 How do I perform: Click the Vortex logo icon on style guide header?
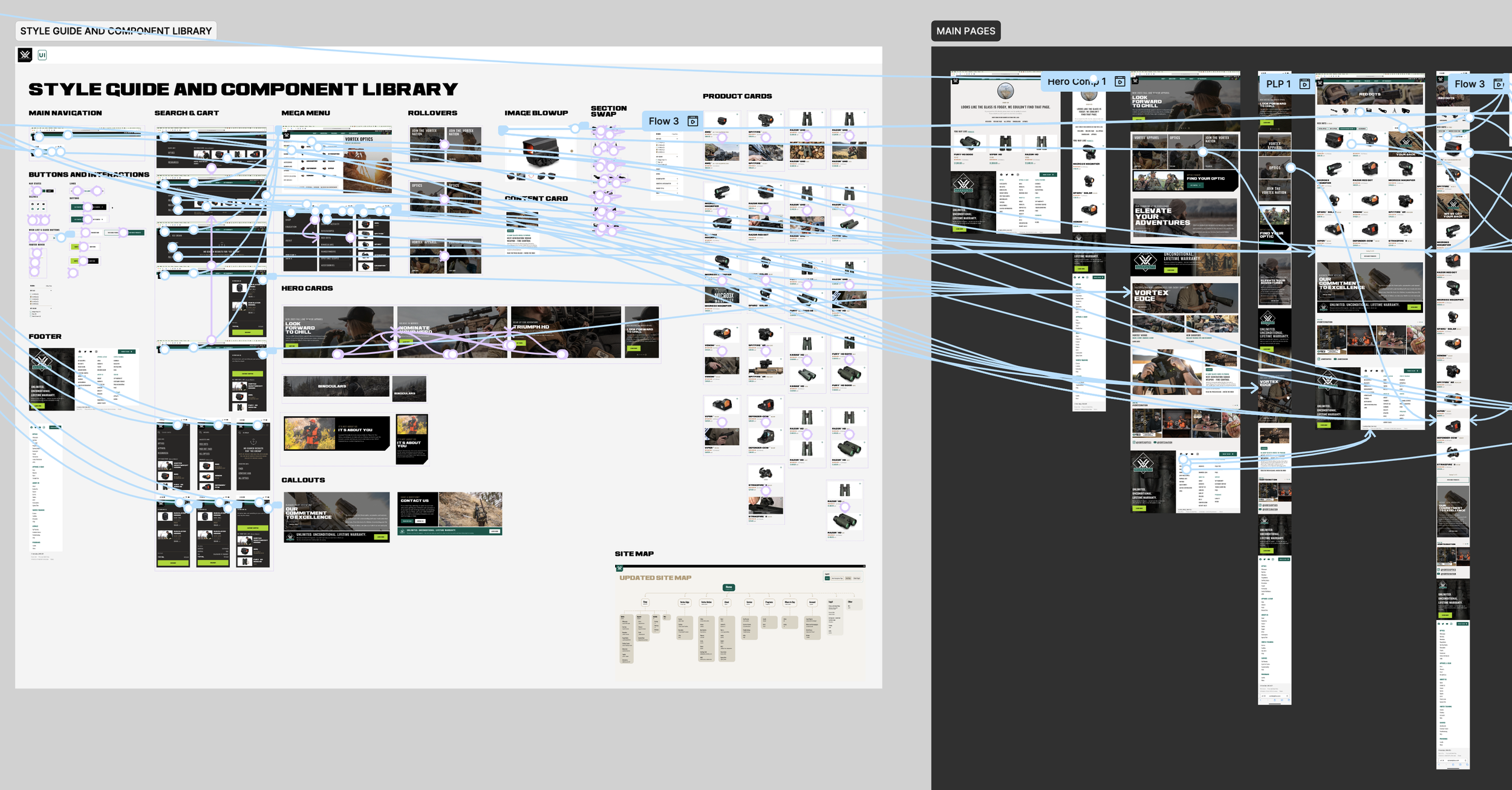click(25, 55)
